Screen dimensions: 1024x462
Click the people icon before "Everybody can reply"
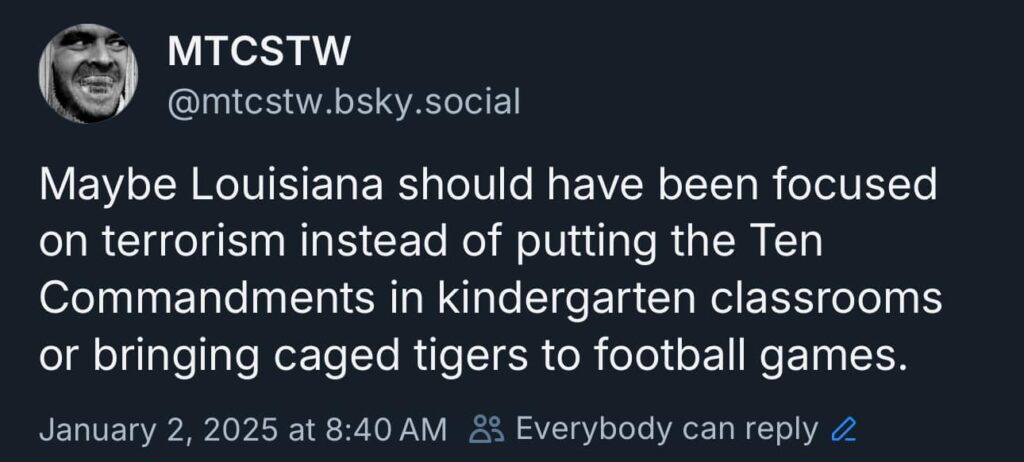click(486, 430)
